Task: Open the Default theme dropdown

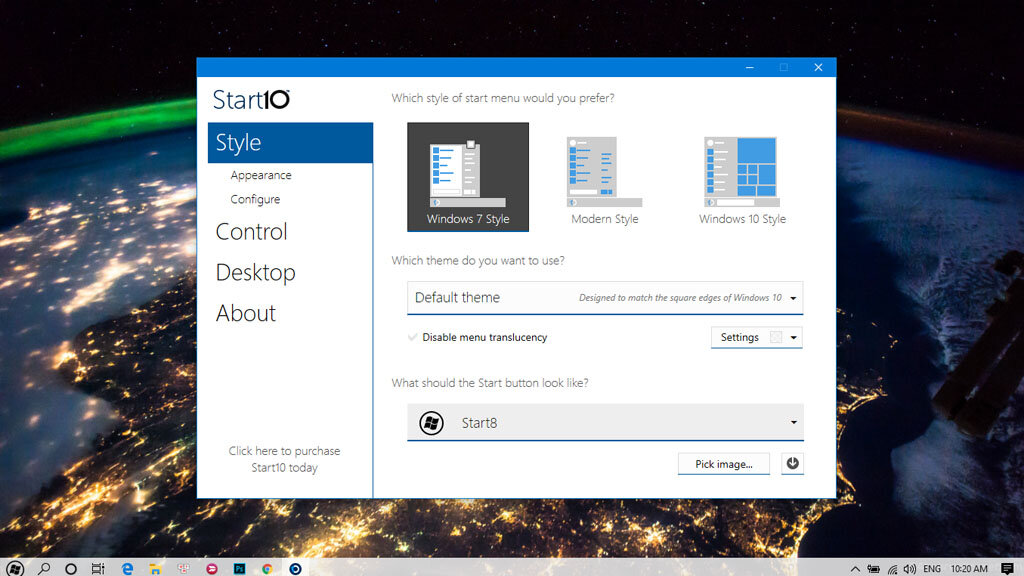Action: click(605, 298)
